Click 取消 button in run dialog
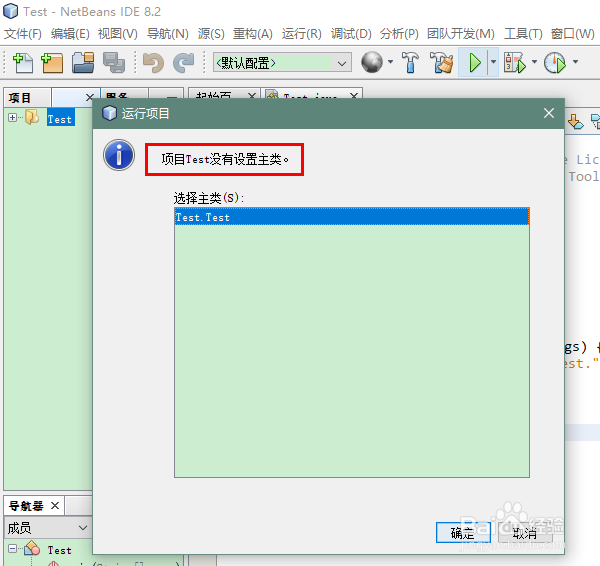600x566 pixels. tap(525, 532)
